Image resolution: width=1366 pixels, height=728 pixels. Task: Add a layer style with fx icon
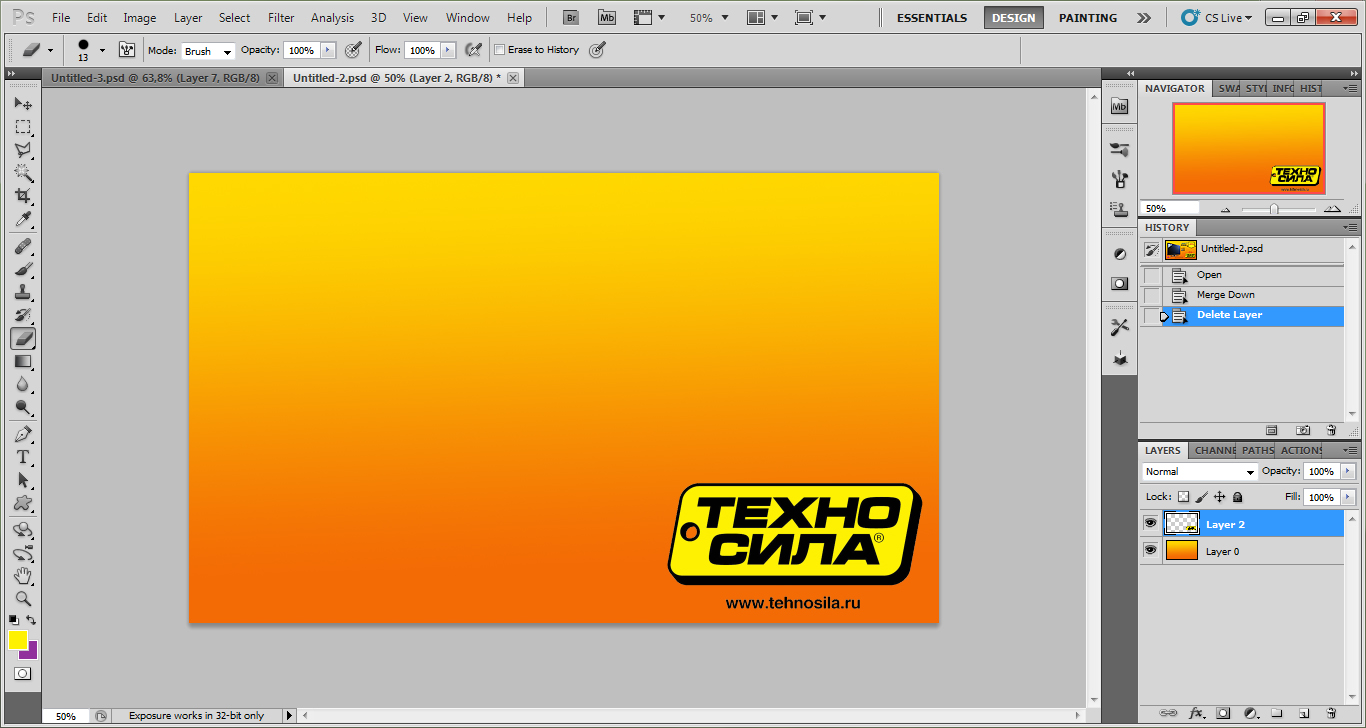pyautogui.click(x=1196, y=713)
